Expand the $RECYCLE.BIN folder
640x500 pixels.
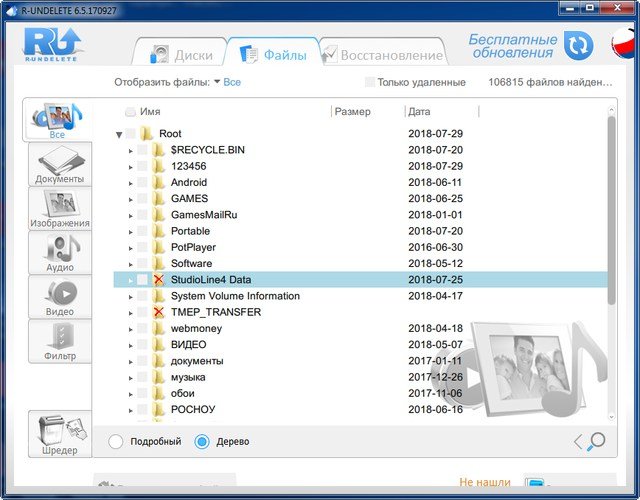click(131, 151)
